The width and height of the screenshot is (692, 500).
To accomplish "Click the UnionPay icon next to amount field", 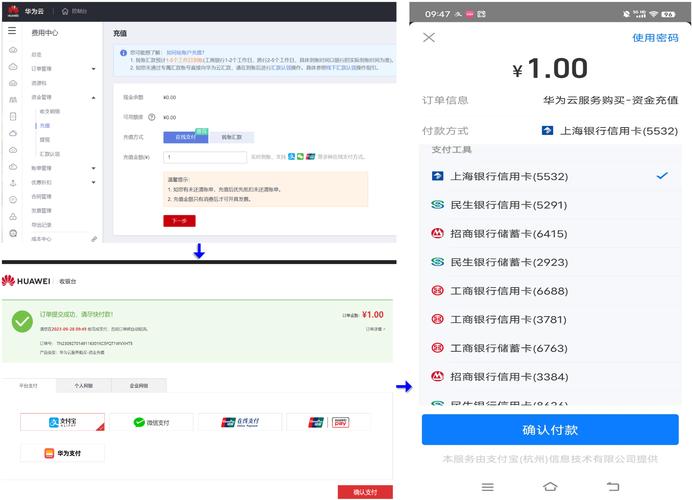I will 311,156.
